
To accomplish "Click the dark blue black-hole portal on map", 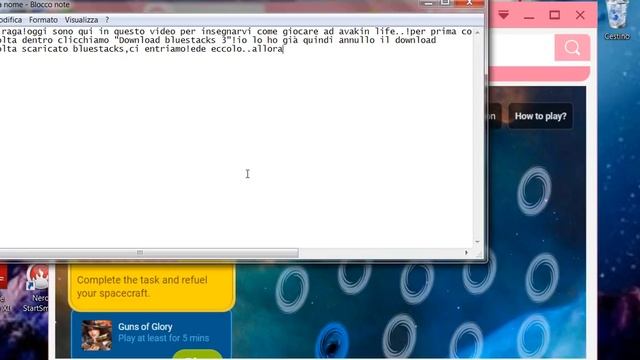I will point(333,340).
